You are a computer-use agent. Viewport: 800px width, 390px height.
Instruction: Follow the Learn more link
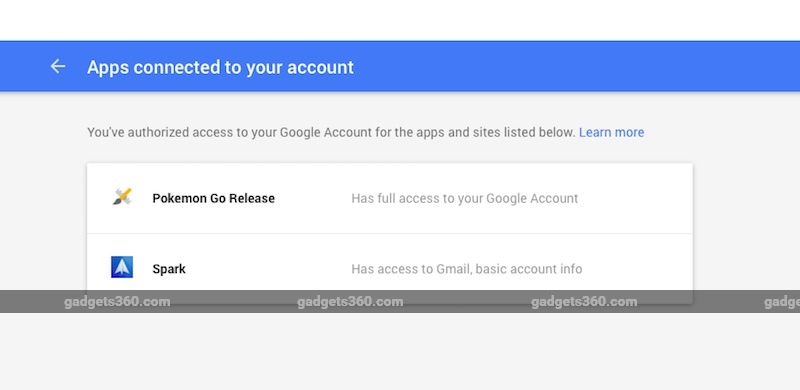pos(611,132)
